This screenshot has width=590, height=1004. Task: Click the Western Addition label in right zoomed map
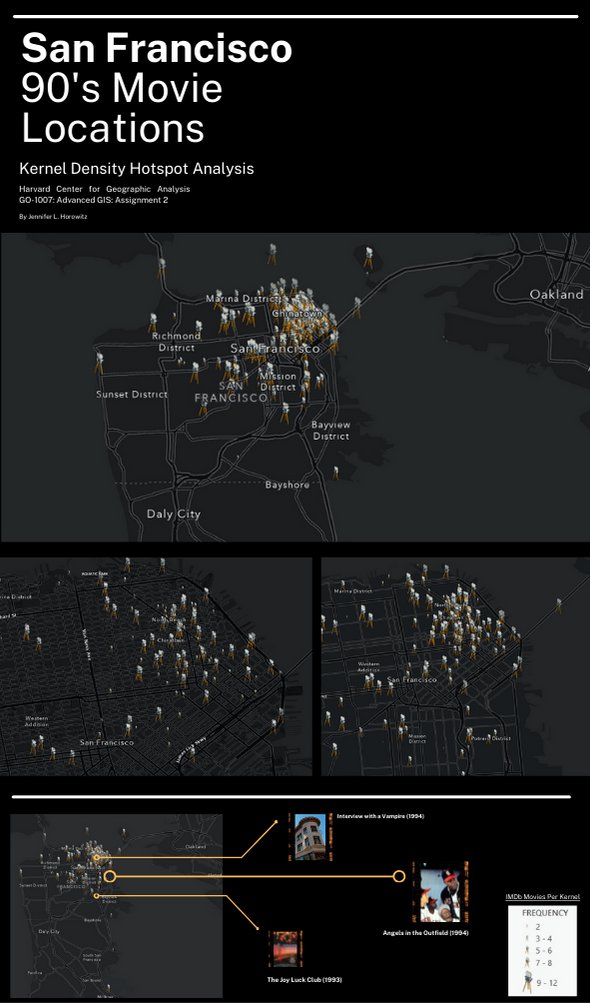pyautogui.click(x=368, y=667)
